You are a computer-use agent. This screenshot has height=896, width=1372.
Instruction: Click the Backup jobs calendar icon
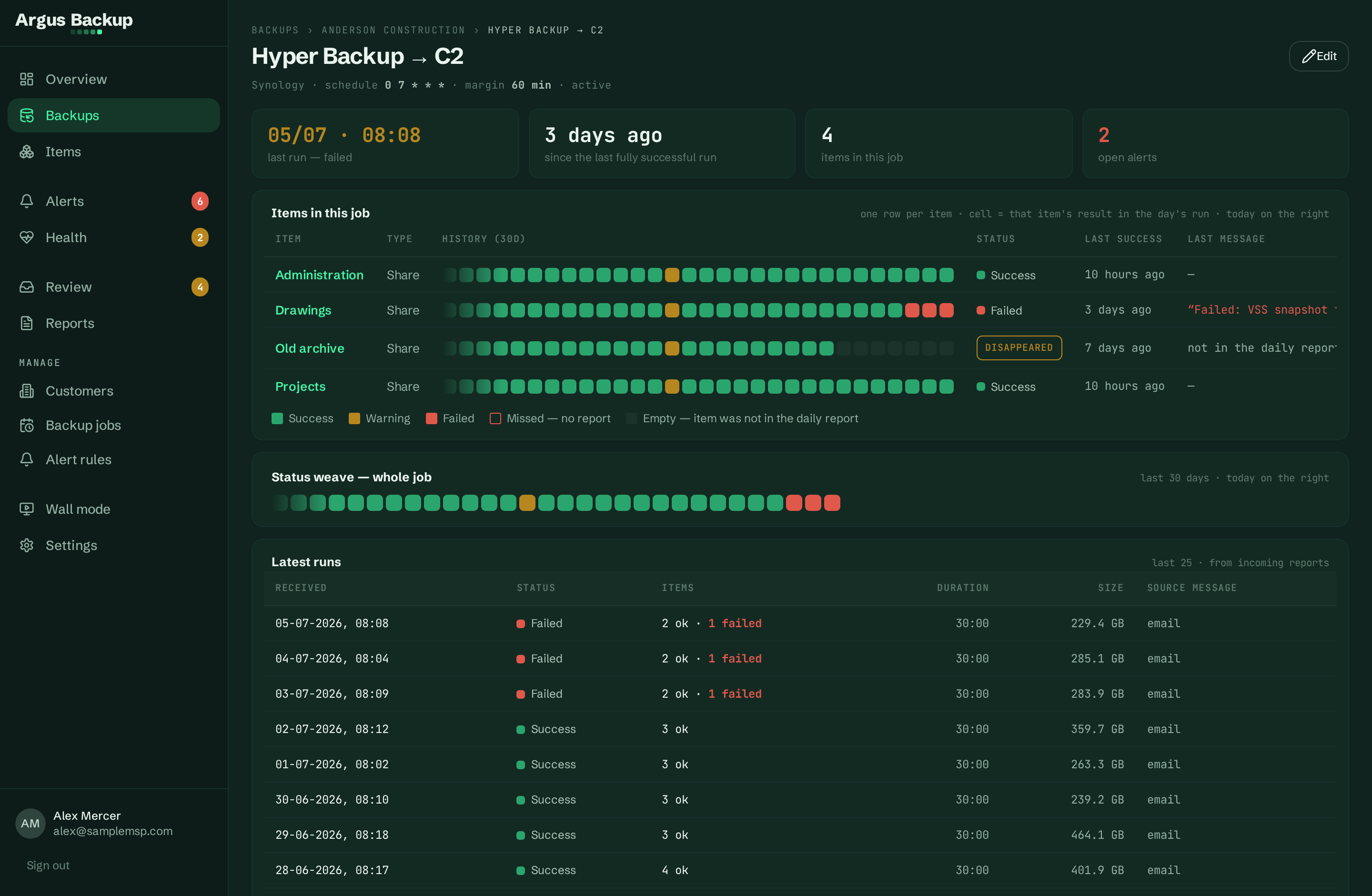tap(27, 426)
